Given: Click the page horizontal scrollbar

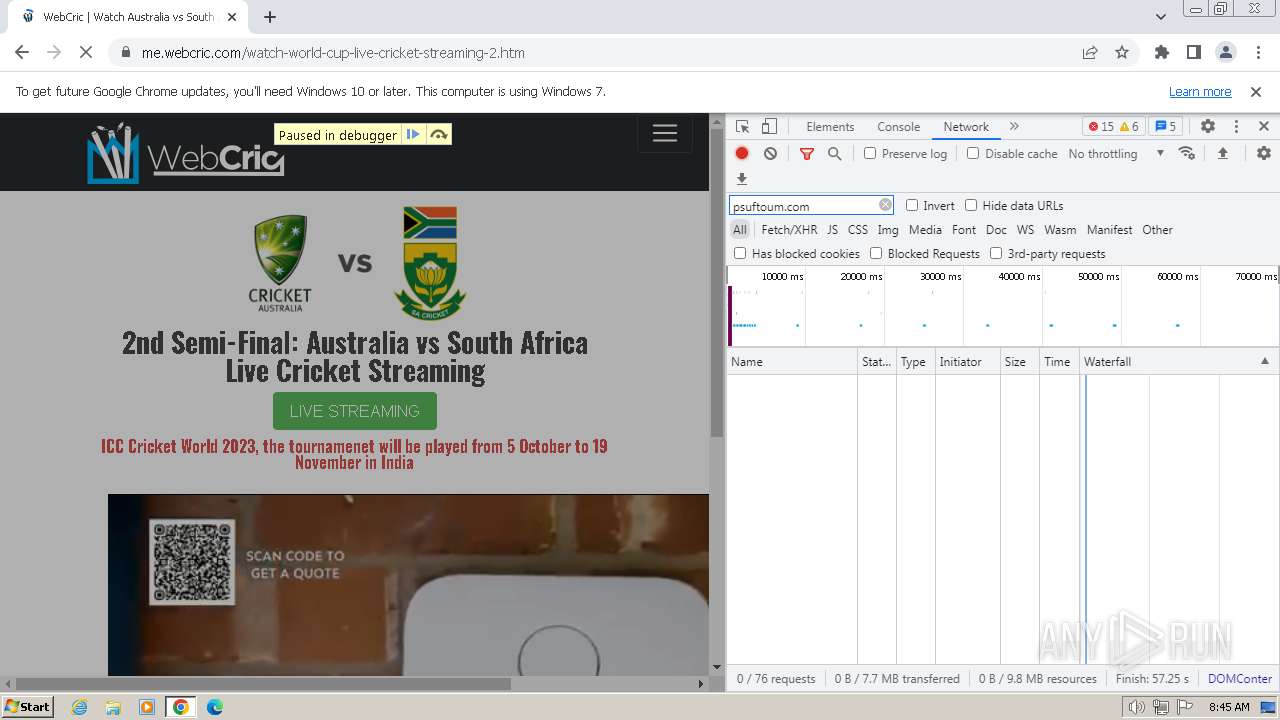Looking at the screenshot, I should point(263,684).
